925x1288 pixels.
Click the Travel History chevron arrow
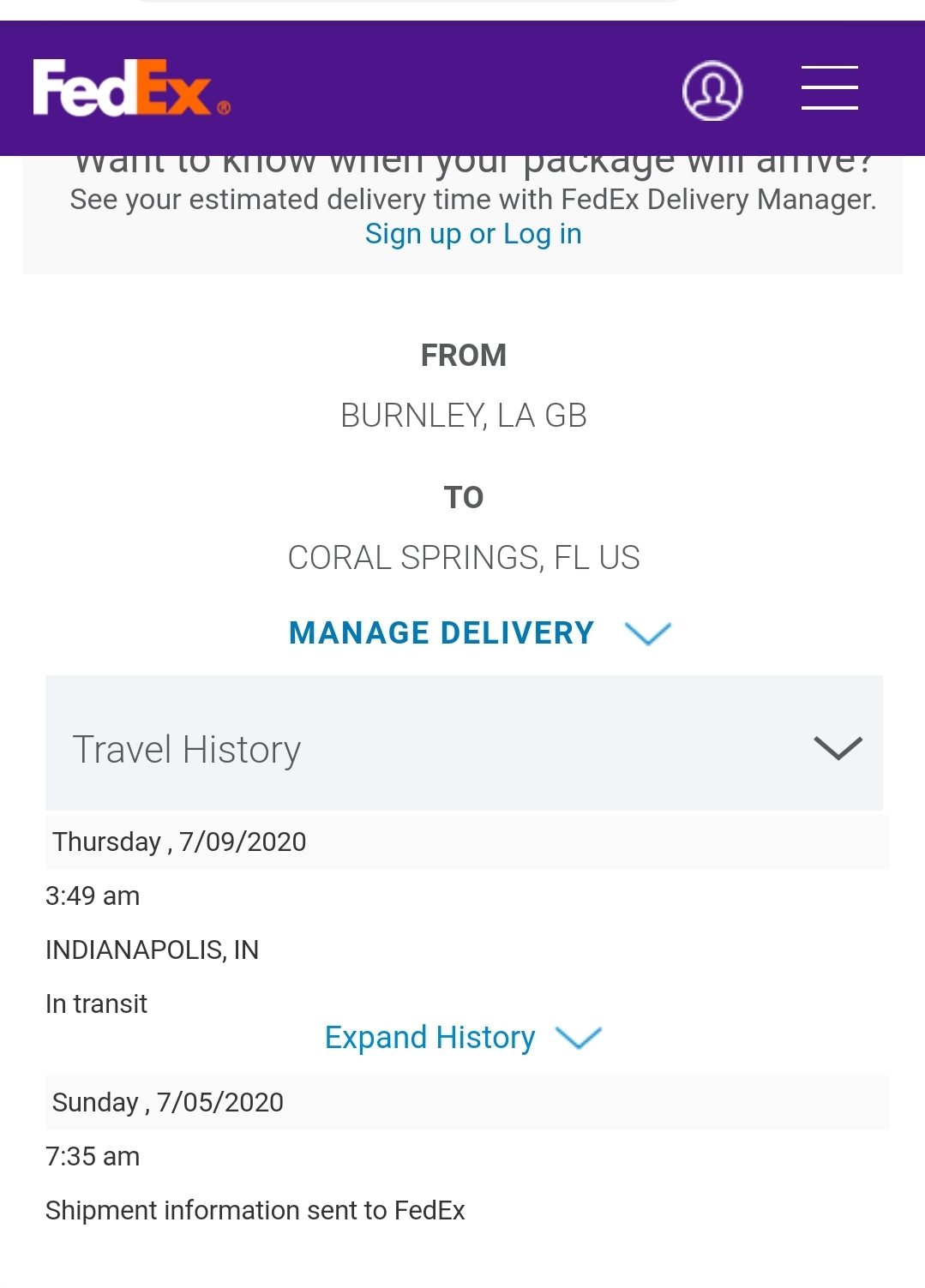coord(838,748)
